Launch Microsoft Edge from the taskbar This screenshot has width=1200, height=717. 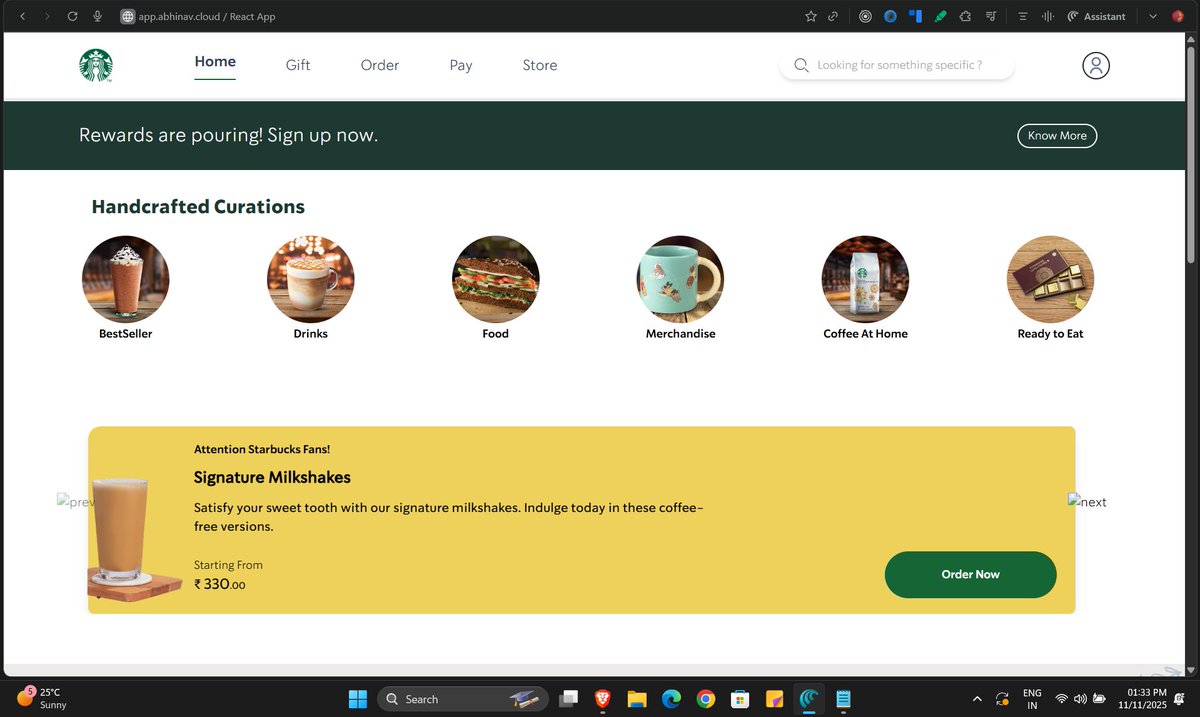pyautogui.click(x=671, y=699)
